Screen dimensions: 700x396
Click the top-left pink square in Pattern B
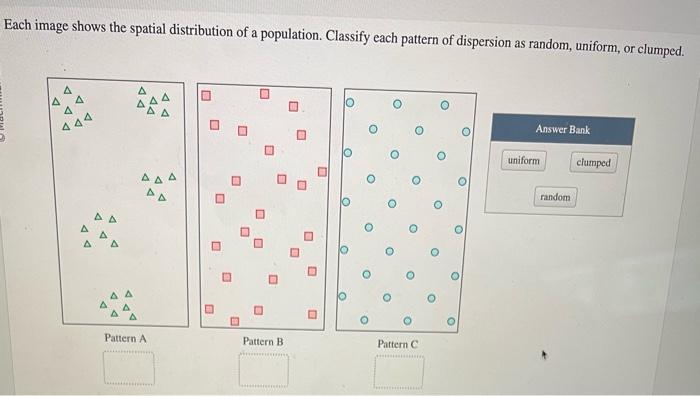pyautogui.click(x=205, y=96)
